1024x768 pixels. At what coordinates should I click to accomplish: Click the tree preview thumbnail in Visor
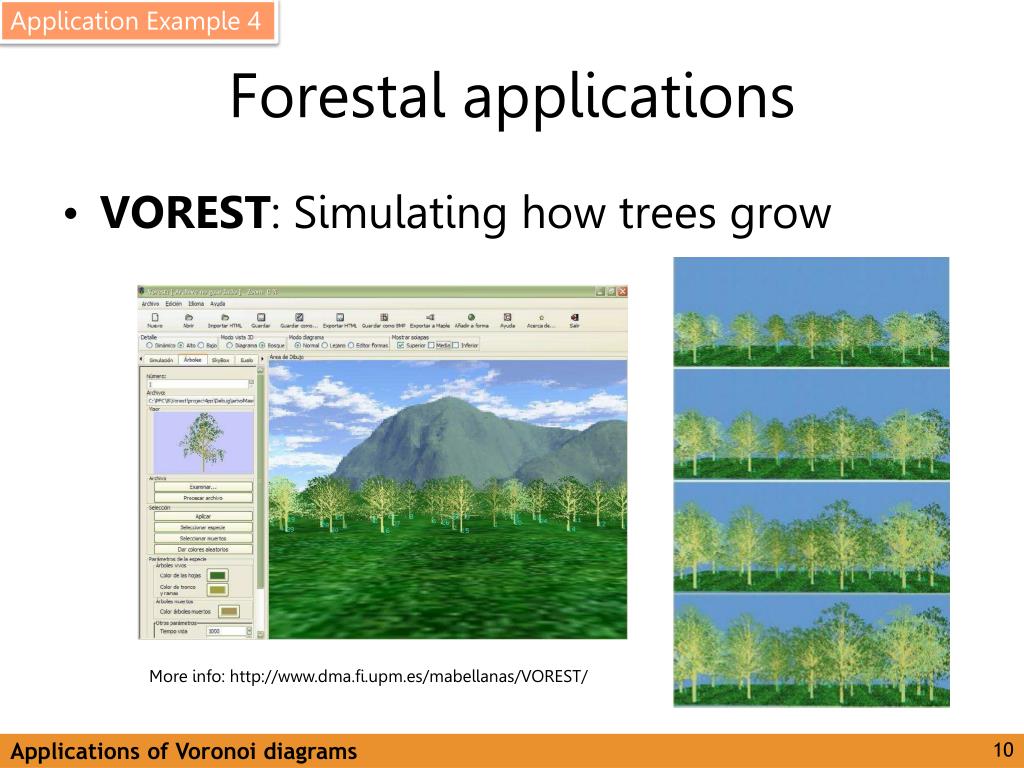coord(202,442)
